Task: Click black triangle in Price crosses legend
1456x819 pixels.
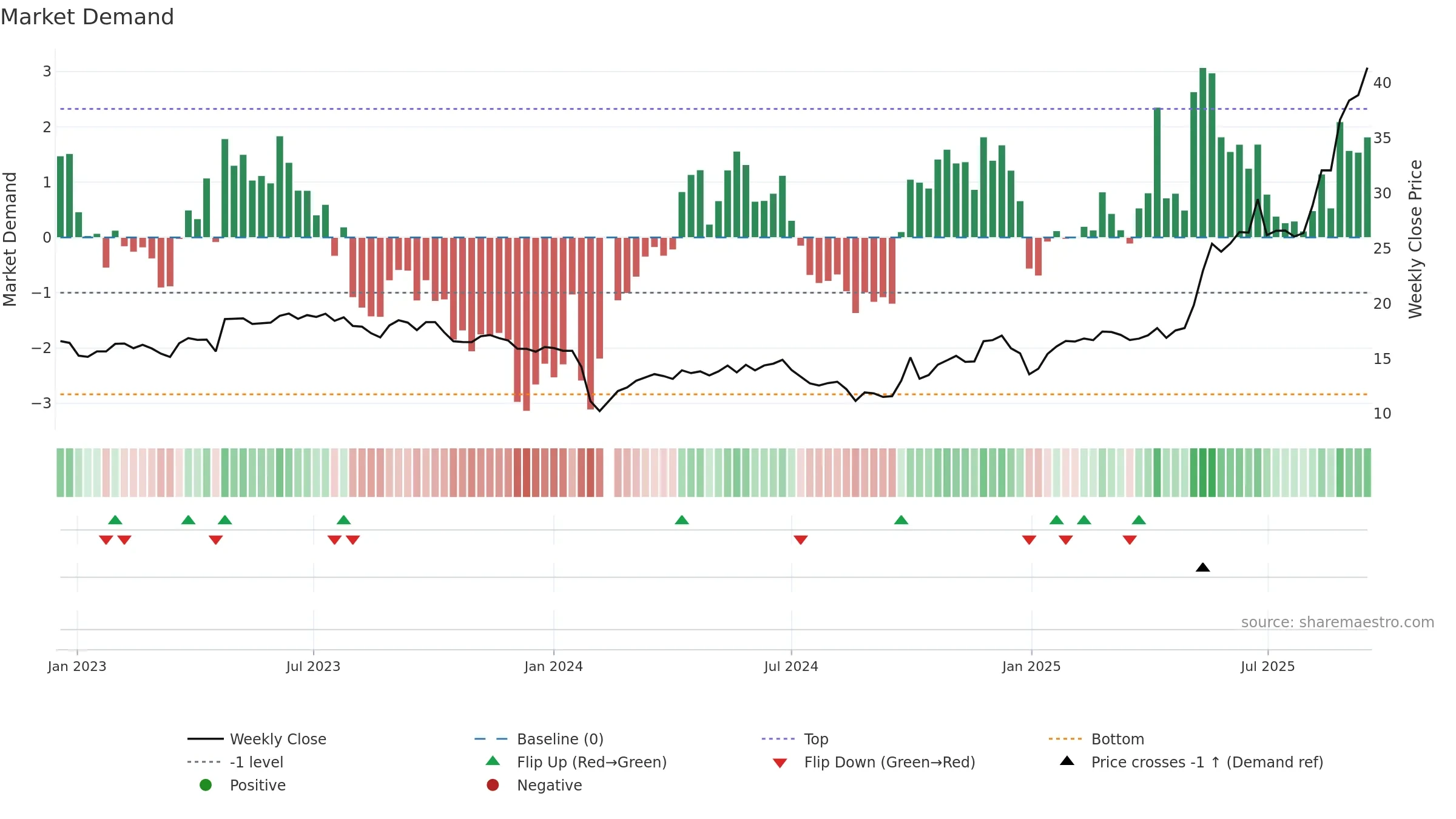Action: [x=1067, y=761]
